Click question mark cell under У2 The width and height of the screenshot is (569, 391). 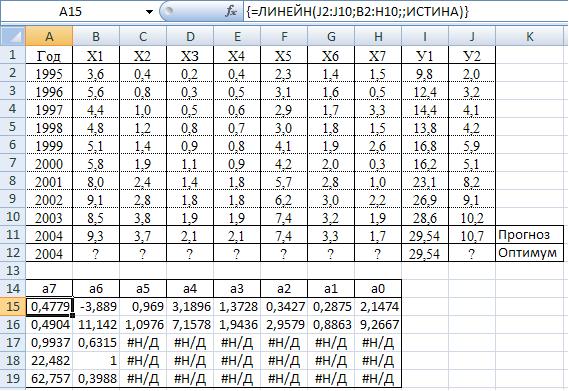coord(472,253)
